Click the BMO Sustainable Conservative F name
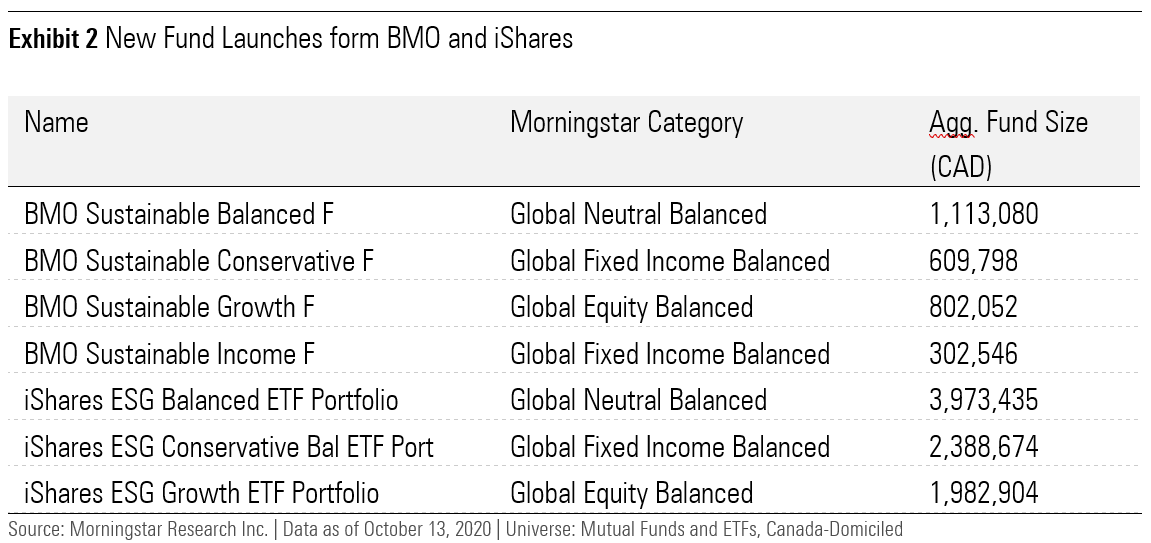The image size is (1151, 543). pyautogui.click(x=199, y=261)
